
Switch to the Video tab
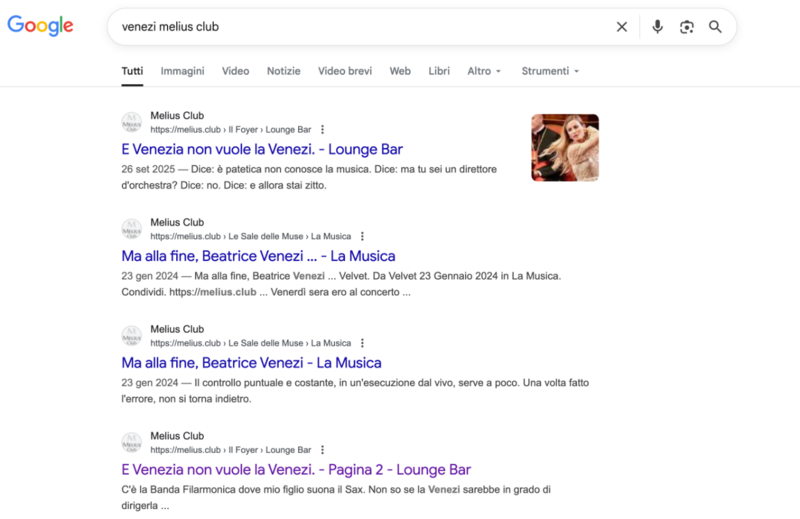click(x=235, y=71)
